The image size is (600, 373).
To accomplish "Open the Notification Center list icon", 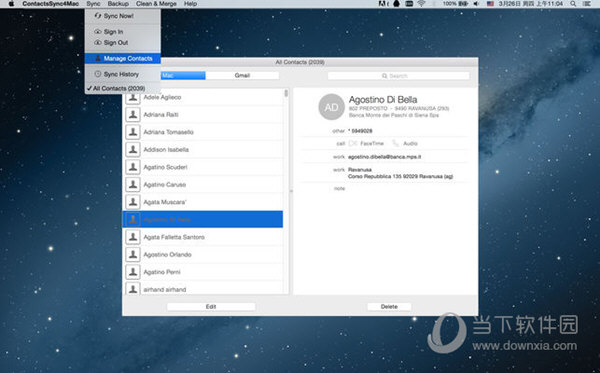I will pyautogui.click(x=587, y=4).
